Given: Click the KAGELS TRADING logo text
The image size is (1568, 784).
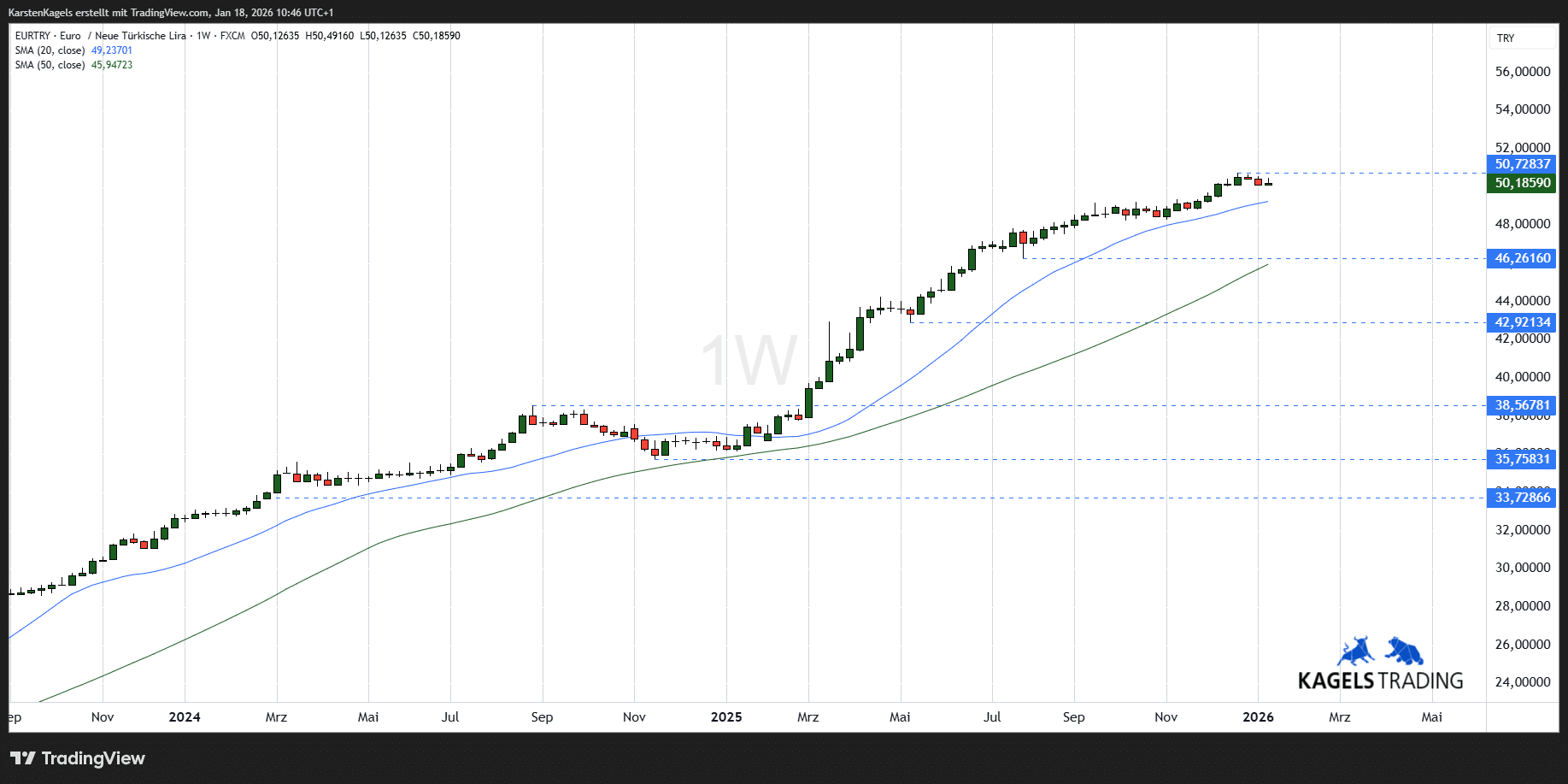Looking at the screenshot, I should pyautogui.click(x=1380, y=681).
